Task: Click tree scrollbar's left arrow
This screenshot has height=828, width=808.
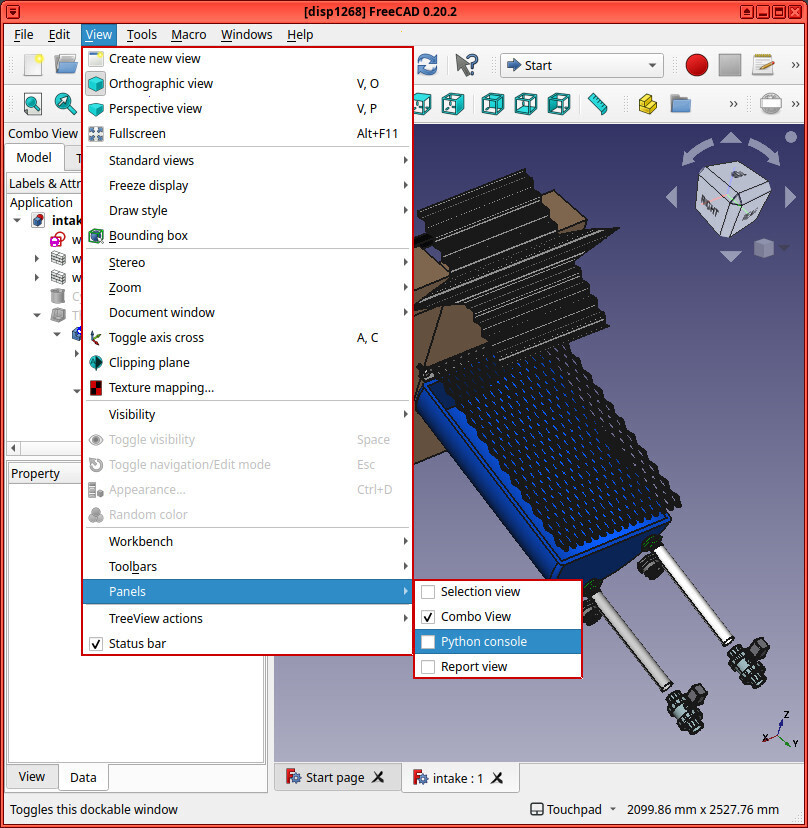Action: [14, 448]
